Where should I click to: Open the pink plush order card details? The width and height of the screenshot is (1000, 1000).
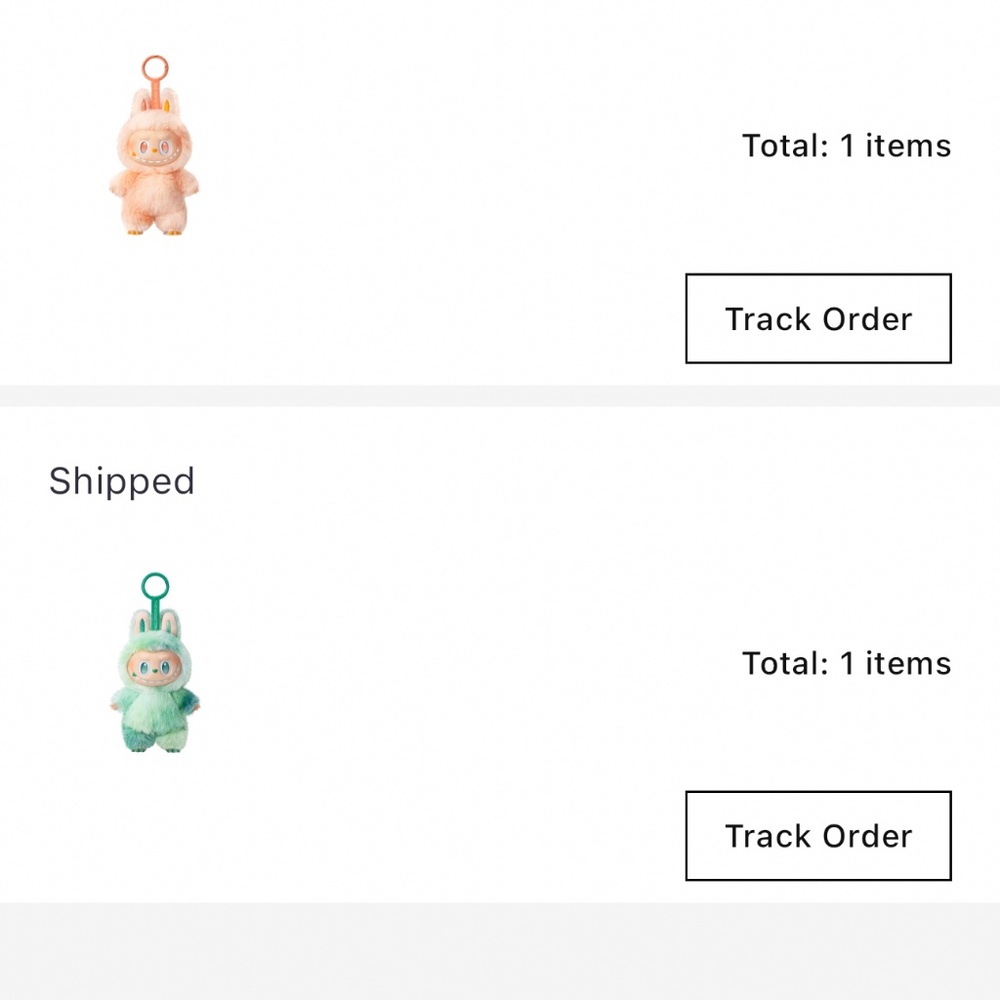click(x=500, y=192)
